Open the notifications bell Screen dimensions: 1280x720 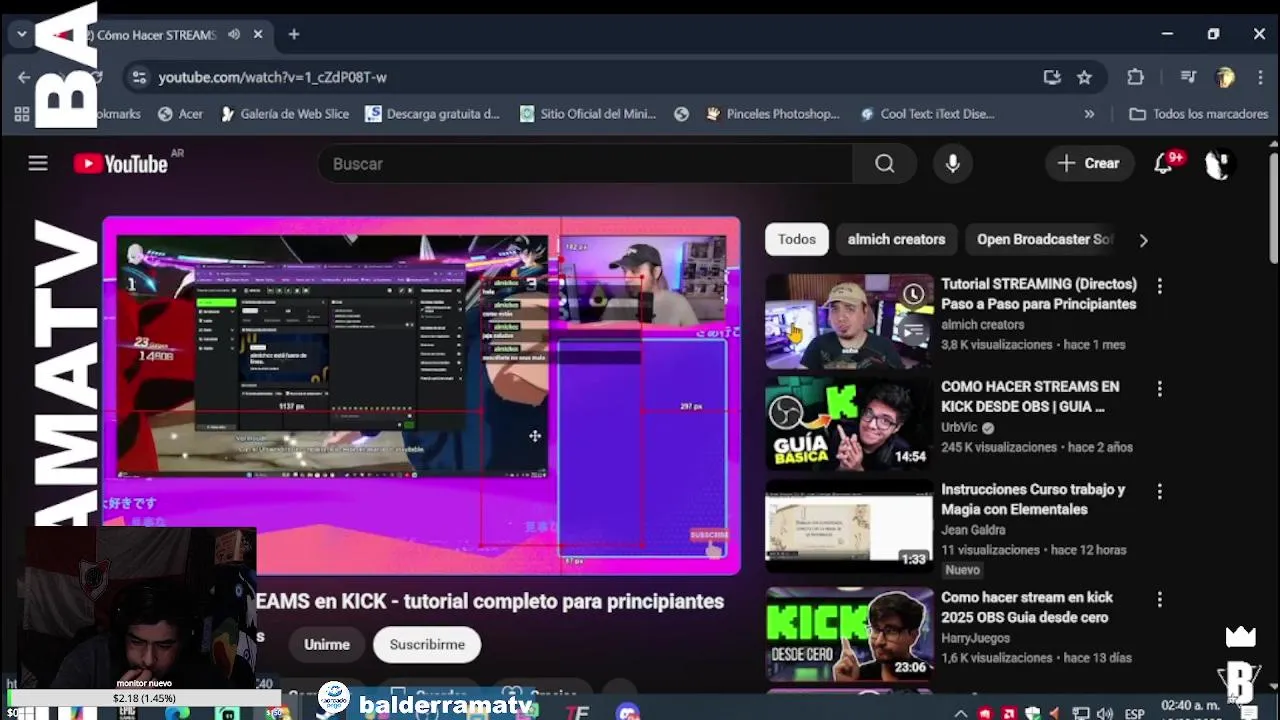[x=1164, y=163]
